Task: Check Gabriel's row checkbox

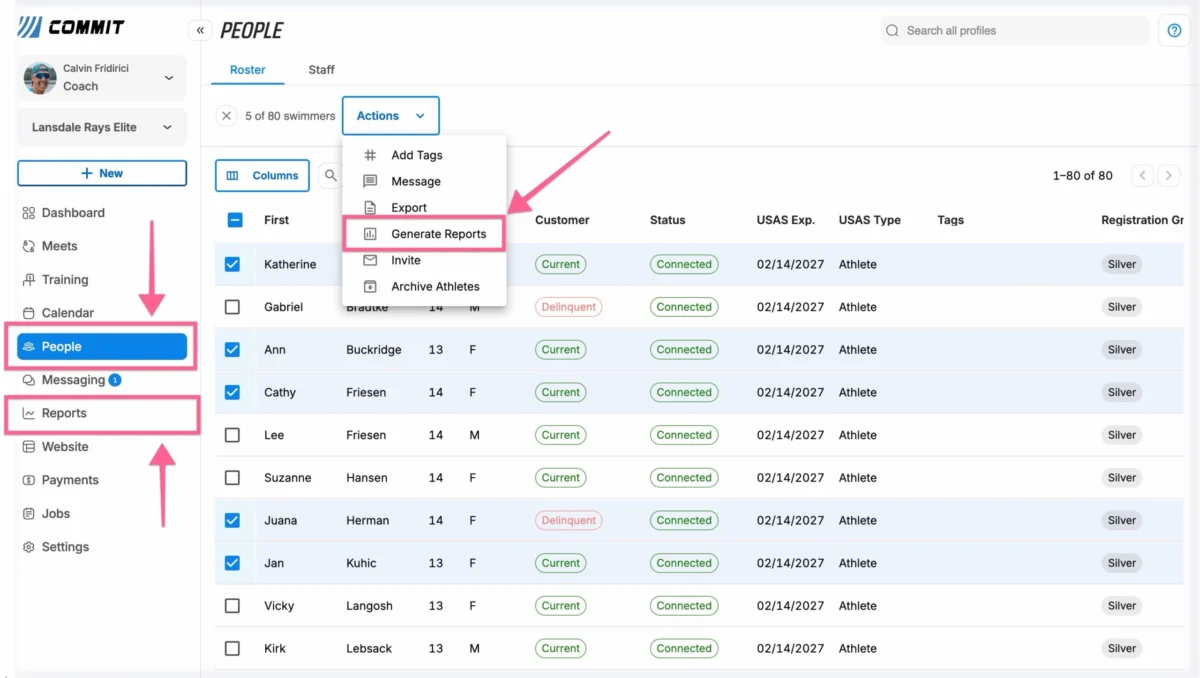Action: coord(232,307)
